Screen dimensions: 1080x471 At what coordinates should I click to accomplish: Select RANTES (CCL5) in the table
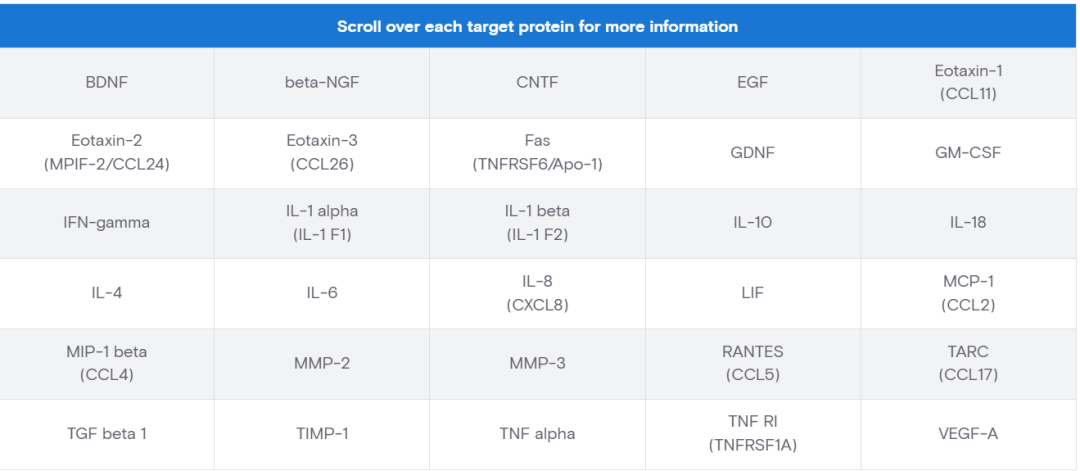click(752, 363)
